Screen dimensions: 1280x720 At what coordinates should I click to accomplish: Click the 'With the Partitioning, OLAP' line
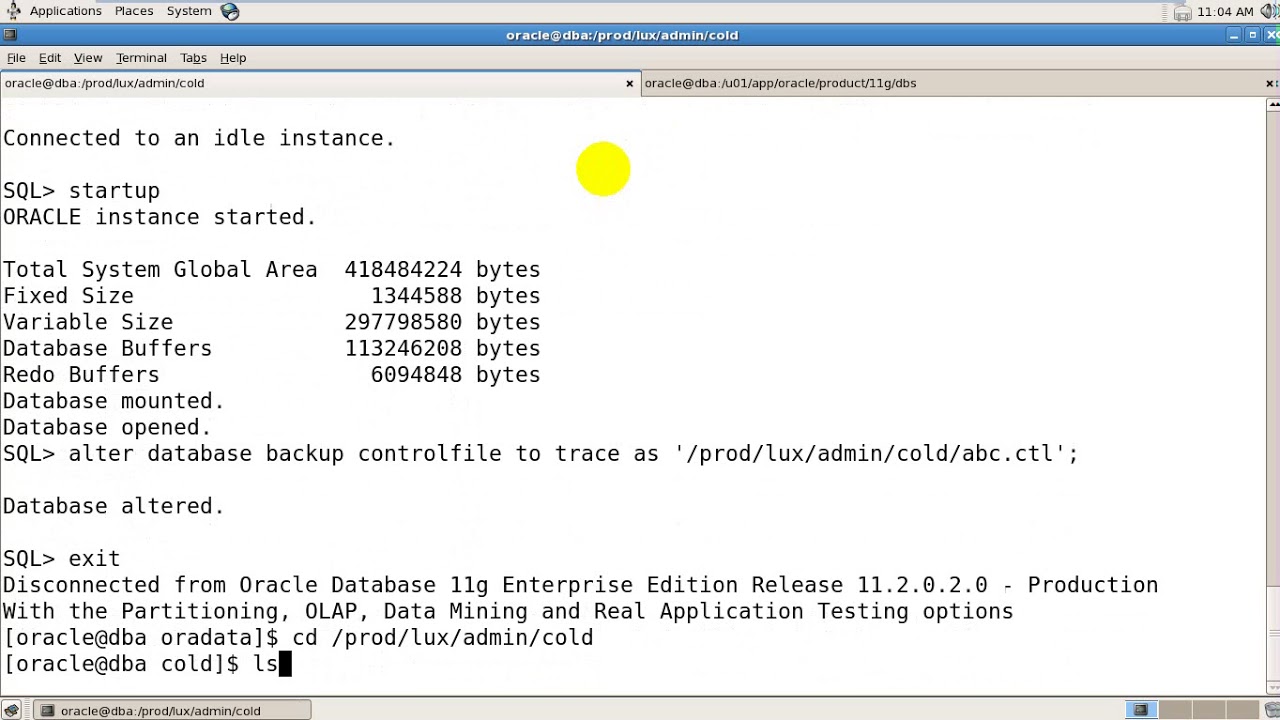click(x=508, y=611)
